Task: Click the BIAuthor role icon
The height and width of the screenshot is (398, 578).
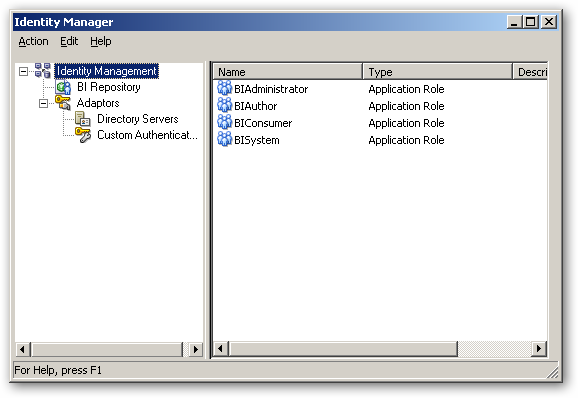Action: [224, 105]
